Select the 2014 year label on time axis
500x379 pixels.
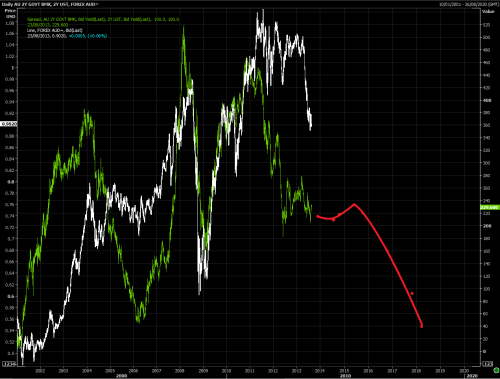tap(320, 371)
